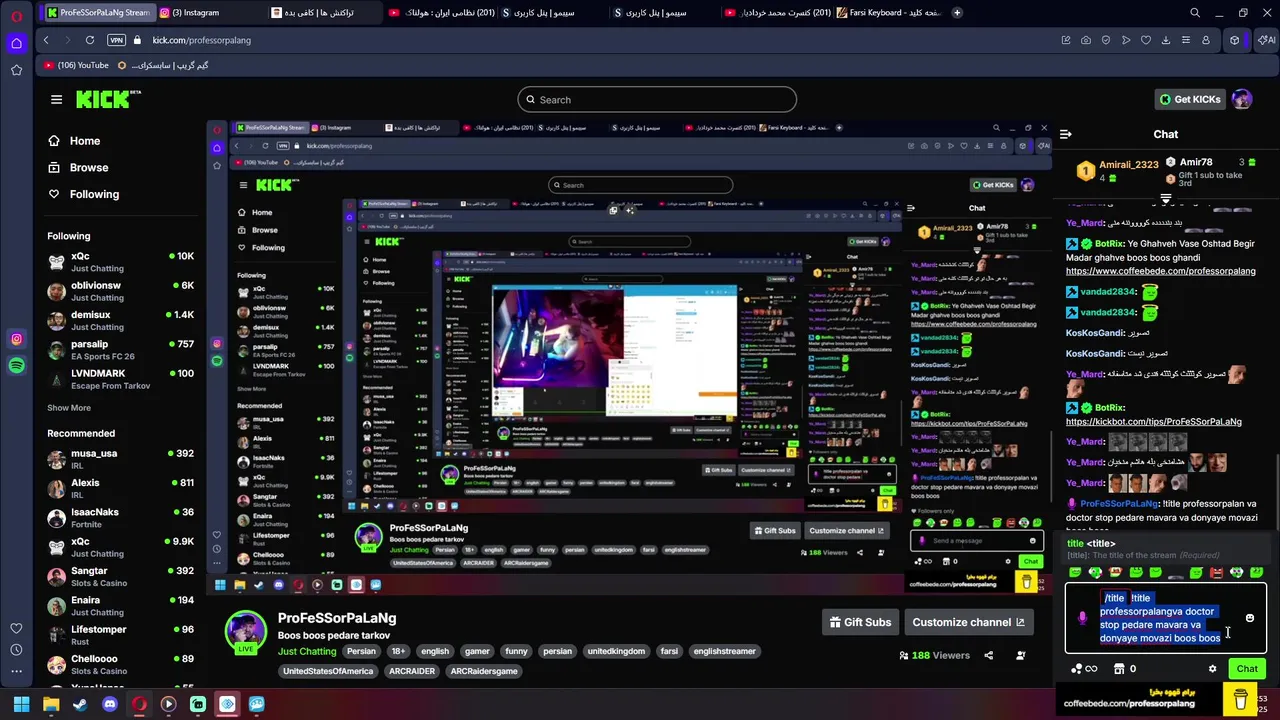The width and height of the screenshot is (1280, 720).
Task: Go to Home in Kick sidebar
Action: click(x=74, y=141)
